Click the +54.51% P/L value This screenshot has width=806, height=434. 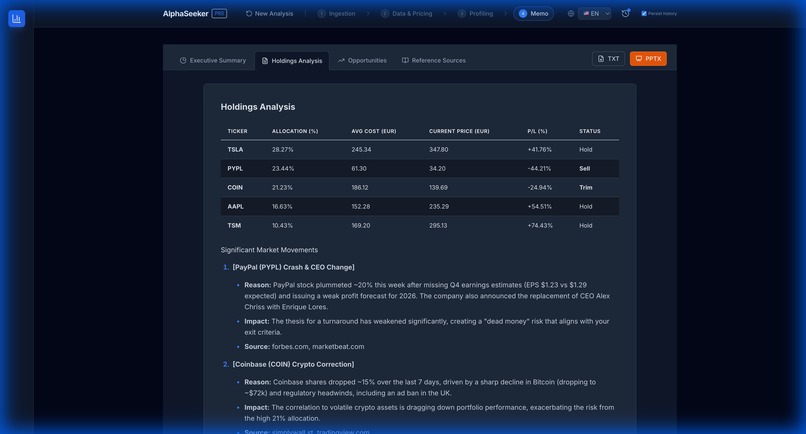(x=539, y=207)
